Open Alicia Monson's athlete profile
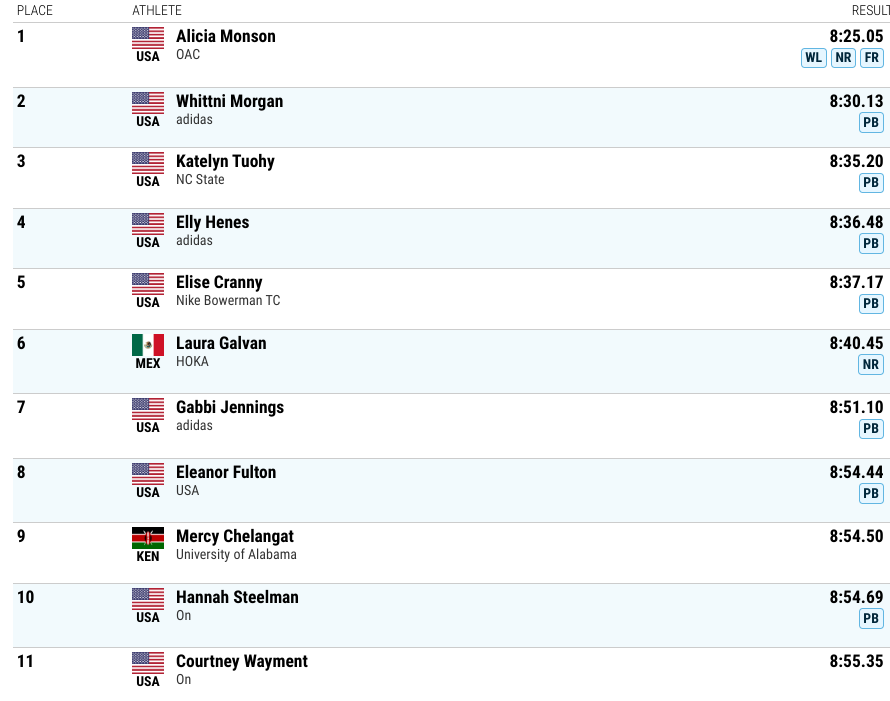 (x=226, y=36)
